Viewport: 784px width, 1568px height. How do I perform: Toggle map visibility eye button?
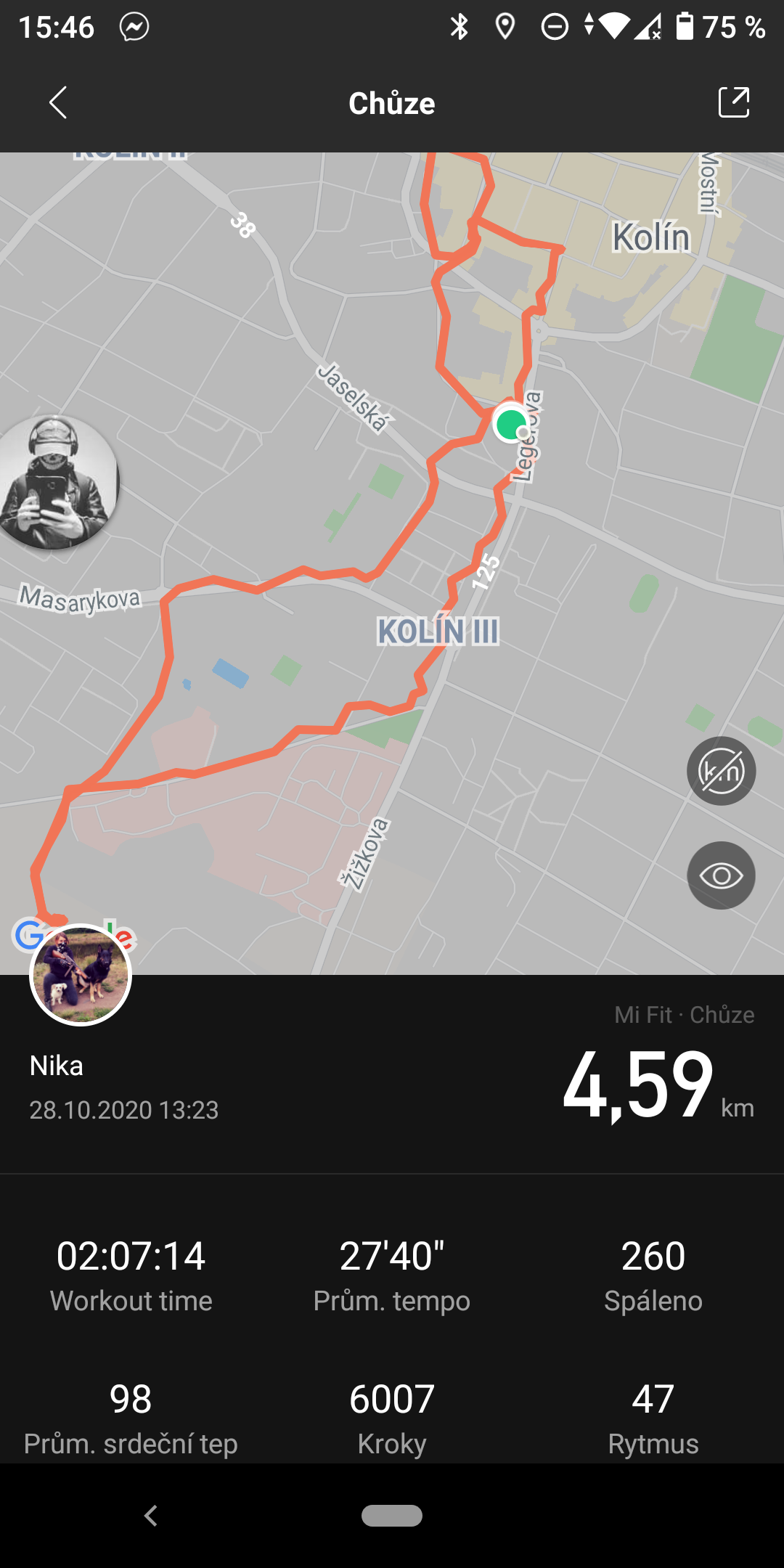[721, 875]
